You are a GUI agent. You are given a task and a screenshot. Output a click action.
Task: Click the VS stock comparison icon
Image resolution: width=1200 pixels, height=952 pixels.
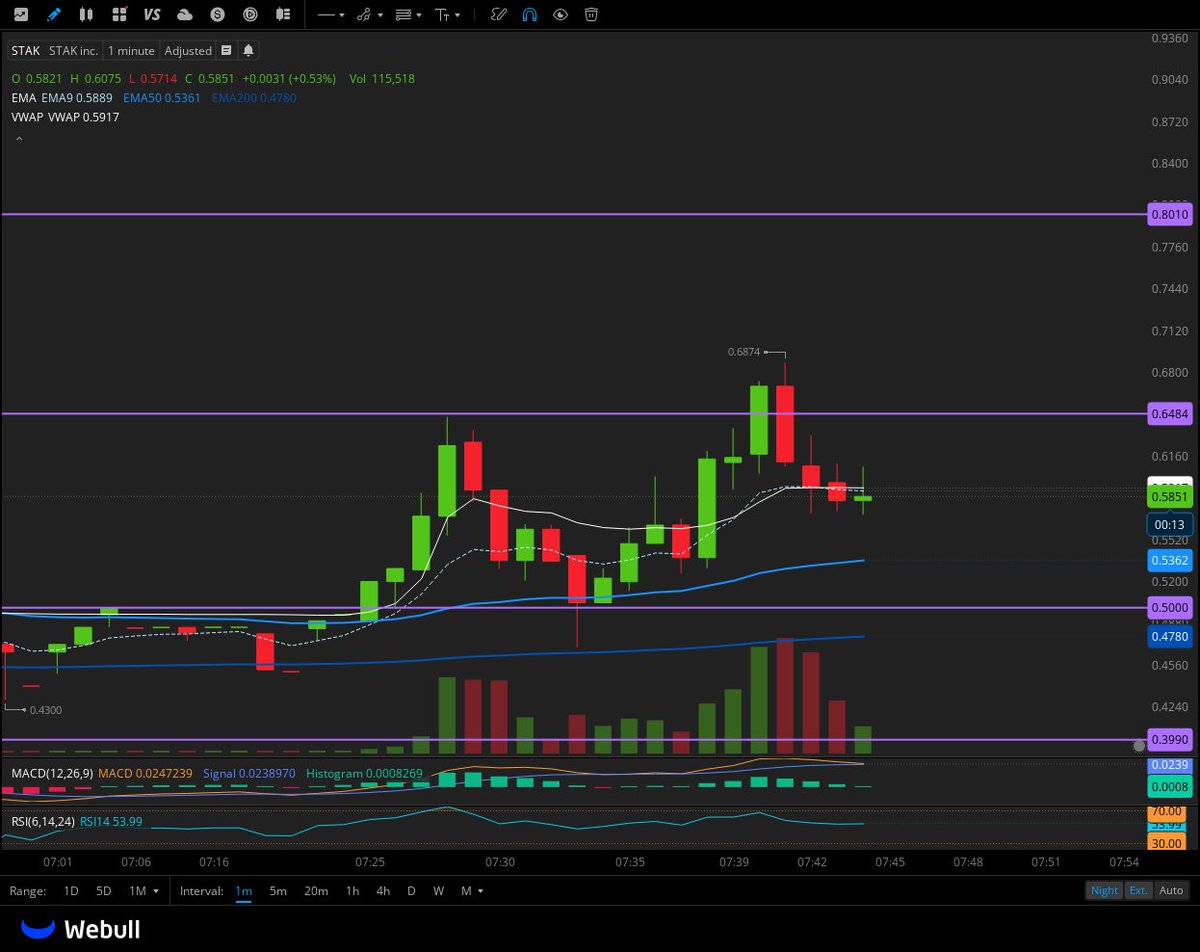click(151, 14)
